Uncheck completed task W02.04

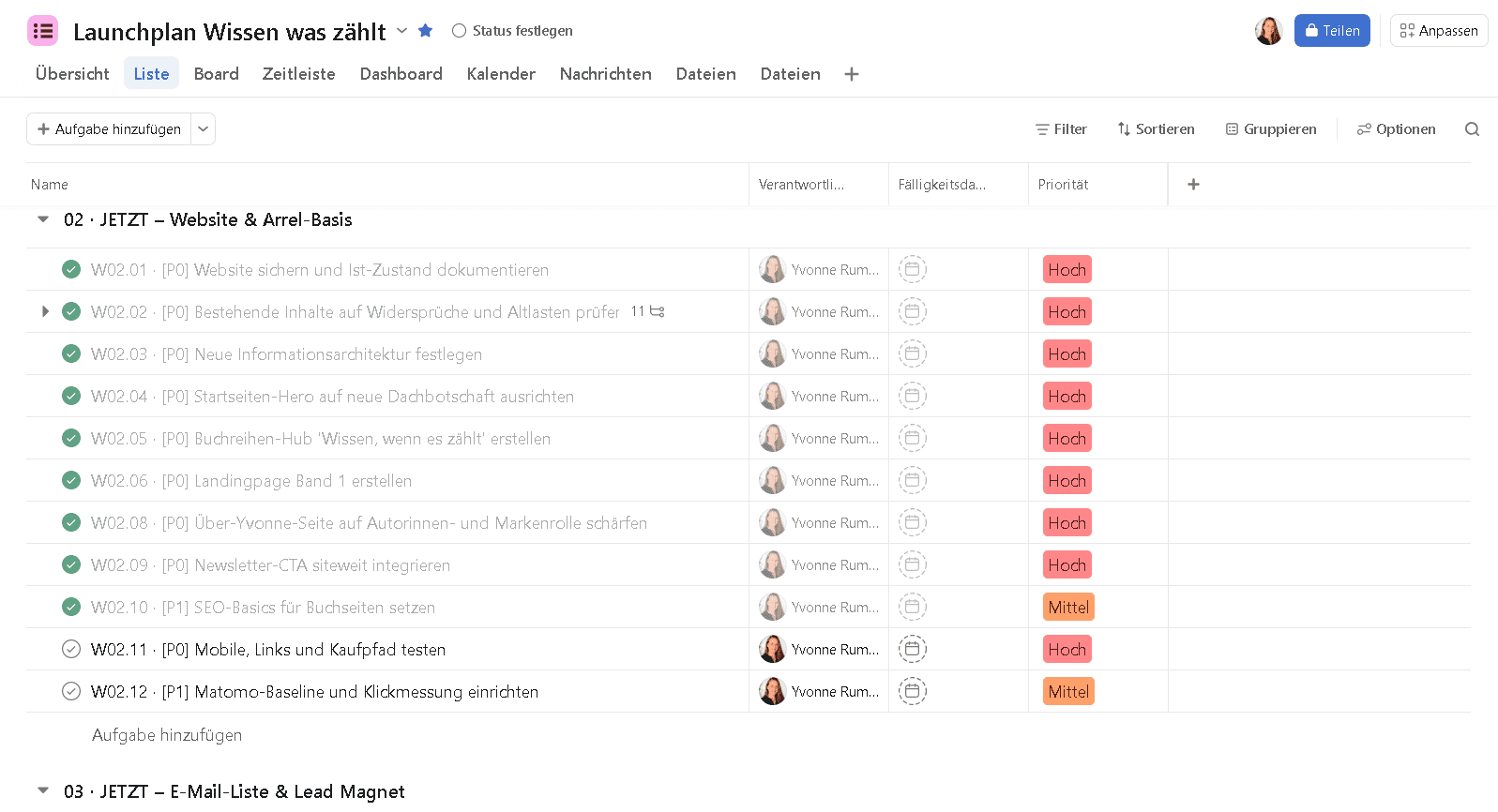[x=71, y=396]
